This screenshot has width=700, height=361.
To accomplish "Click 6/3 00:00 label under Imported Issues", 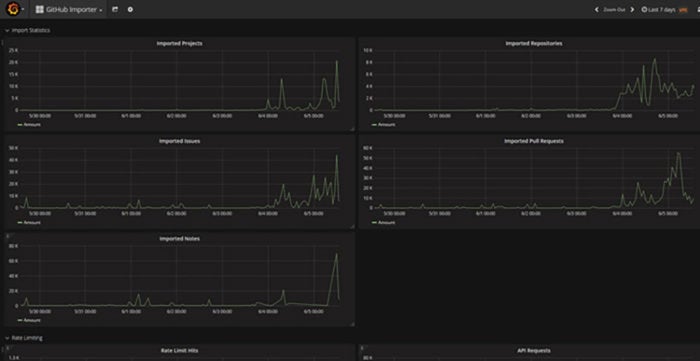I will tap(222, 213).
